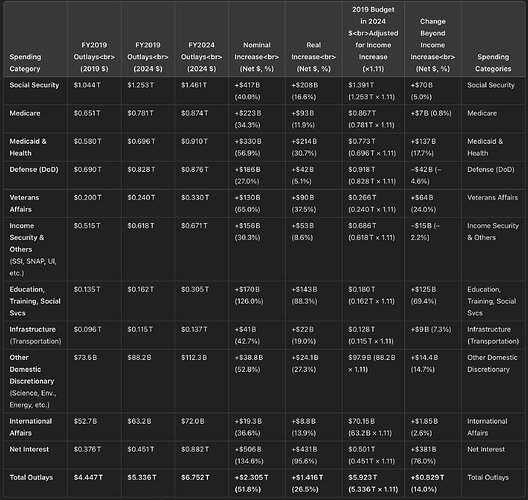528x500 pixels.
Task: Select the '+$417B (40.0%)' nominal increase cell
Action: (248, 91)
